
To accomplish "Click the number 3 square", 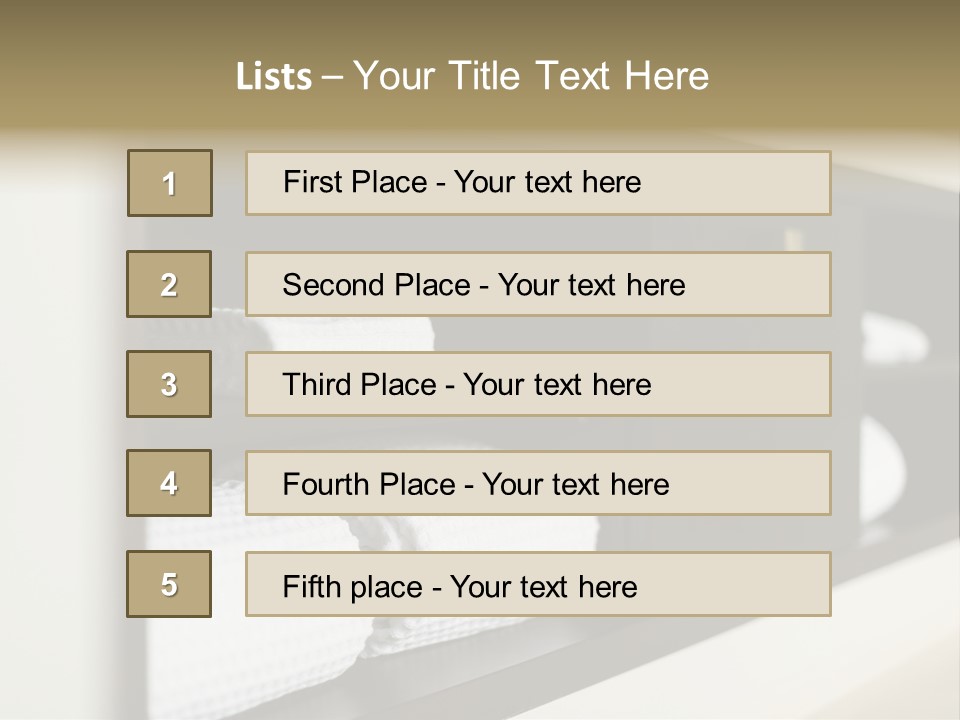I will click(x=169, y=384).
